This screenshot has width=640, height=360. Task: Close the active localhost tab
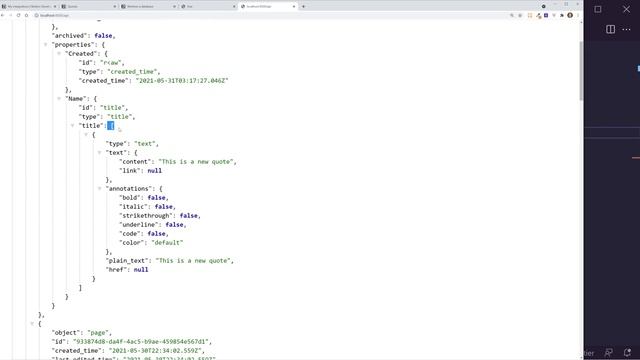pos(293,7)
